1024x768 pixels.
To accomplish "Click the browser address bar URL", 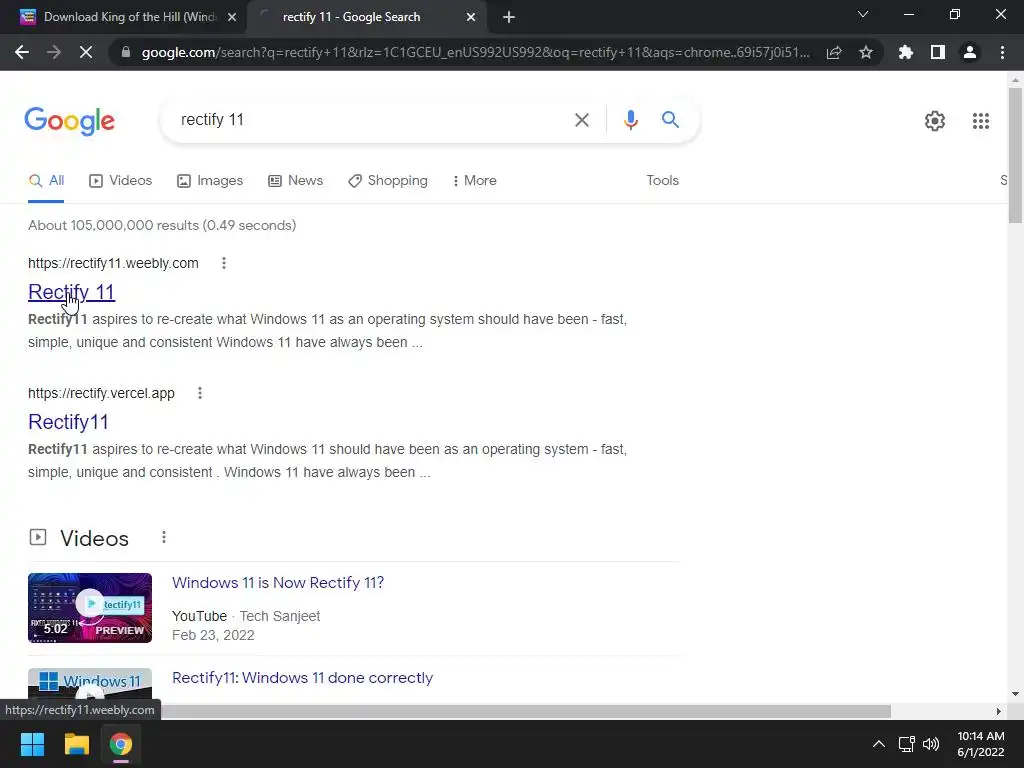I will click(475, 52).
